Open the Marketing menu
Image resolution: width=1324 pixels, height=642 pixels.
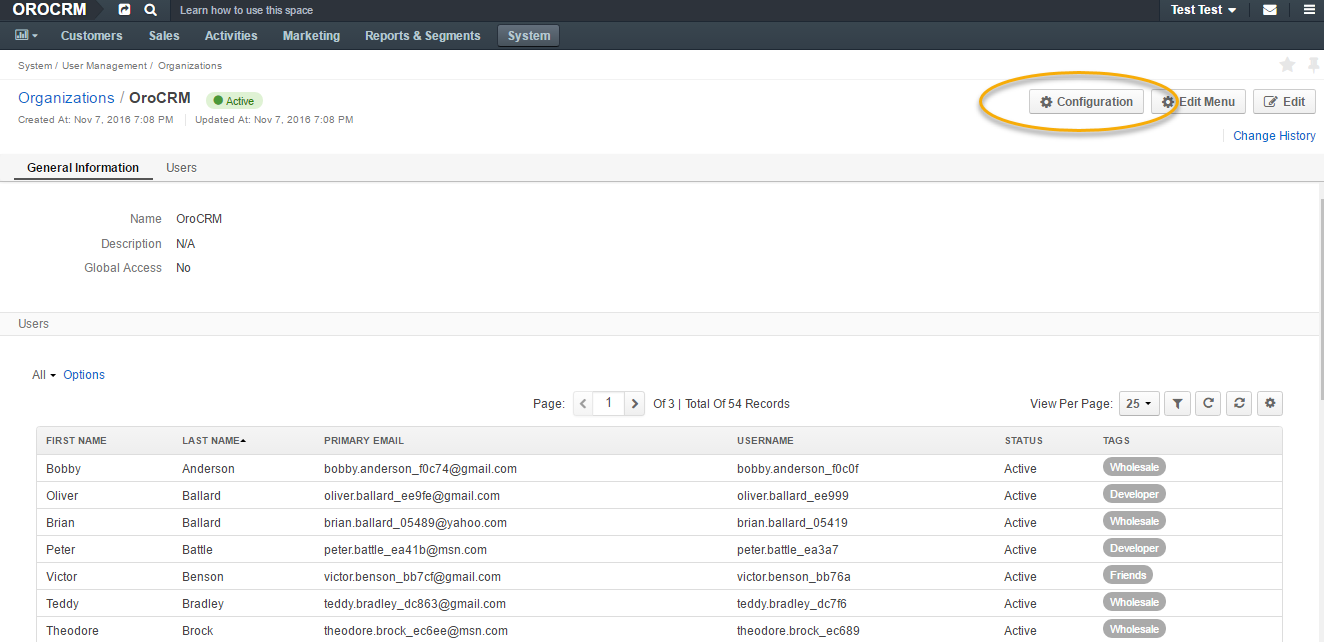pos(311,36)
